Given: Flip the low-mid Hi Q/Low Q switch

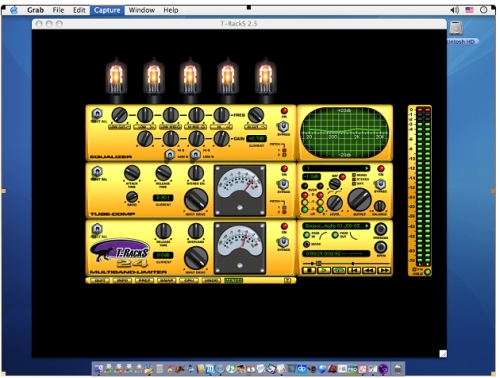Looking at the screenshot, I should (170, 154).
